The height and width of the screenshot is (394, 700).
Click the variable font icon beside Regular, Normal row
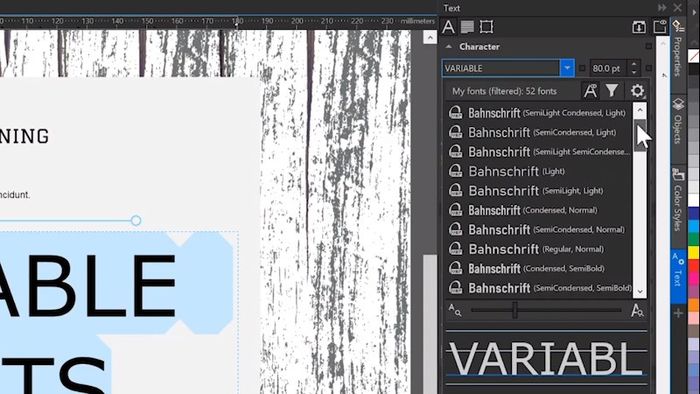pos(455,249)
